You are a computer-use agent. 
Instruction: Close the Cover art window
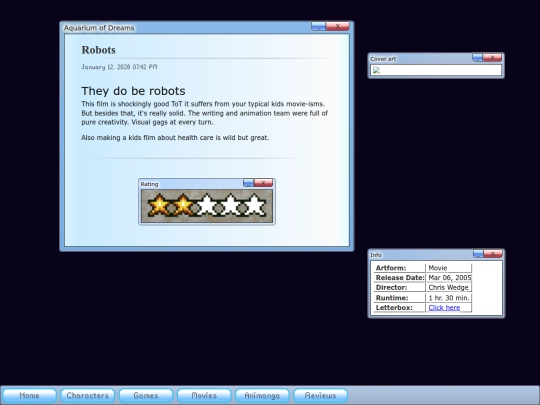click(492, 58)
